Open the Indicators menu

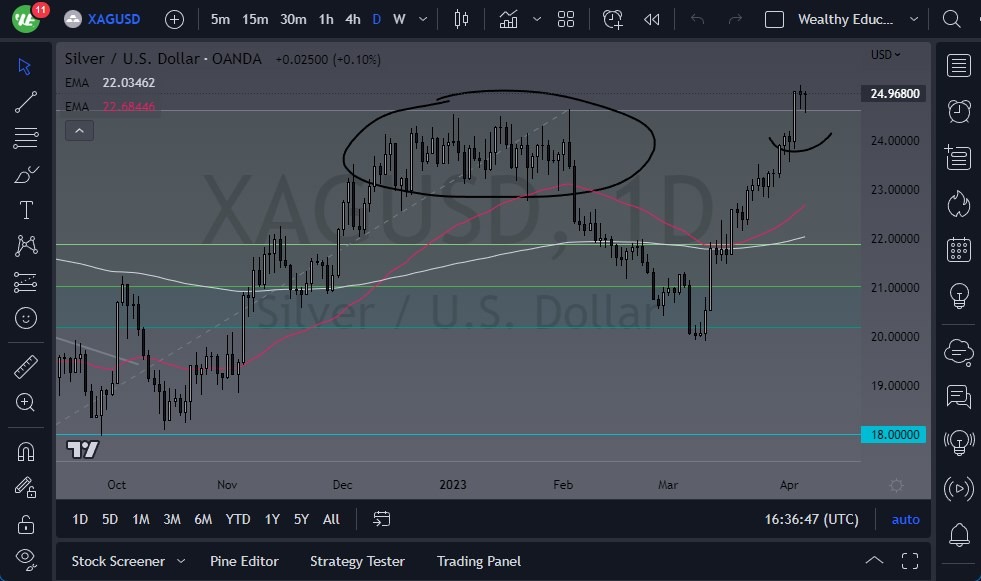[508, 19]
